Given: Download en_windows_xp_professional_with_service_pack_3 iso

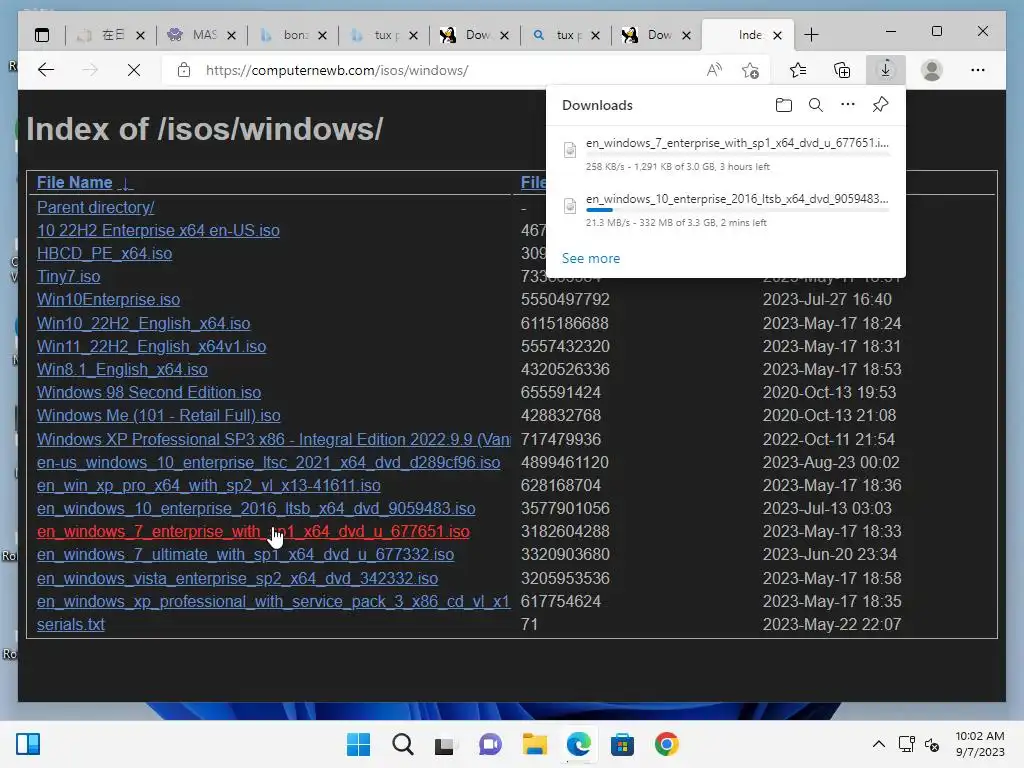Looking at the screenshot, I should 274,601.
